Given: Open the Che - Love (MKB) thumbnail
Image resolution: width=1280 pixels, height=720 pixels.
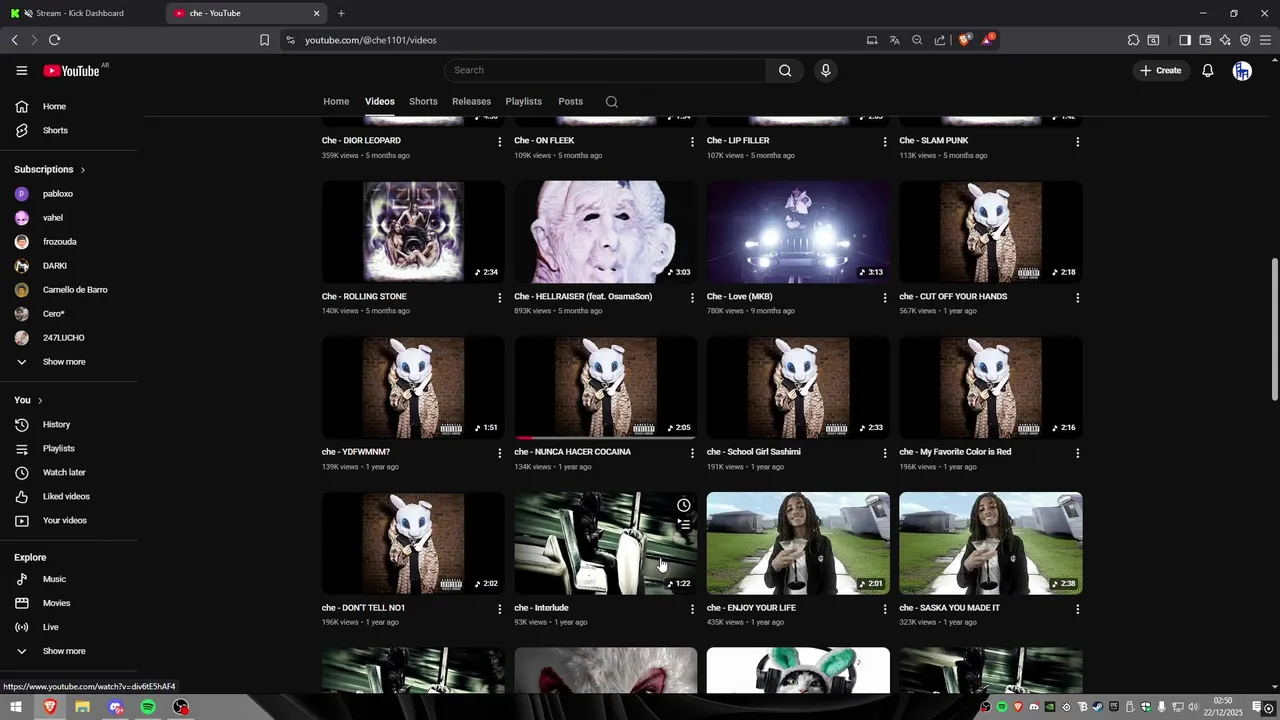Looking at the screenshot, I should [x=798, y=232].
